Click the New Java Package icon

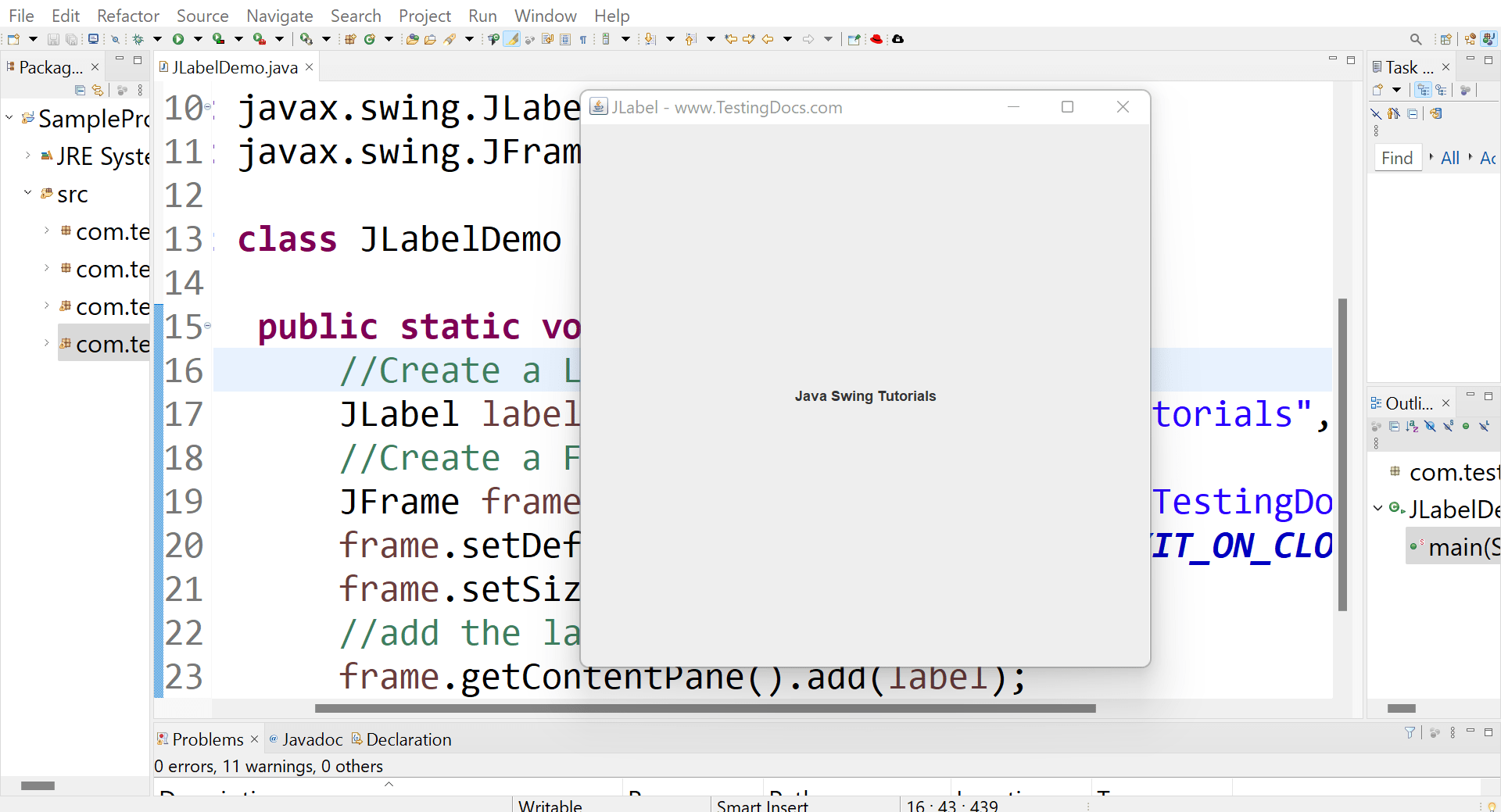pyautogui.click(x=351, y=39)
